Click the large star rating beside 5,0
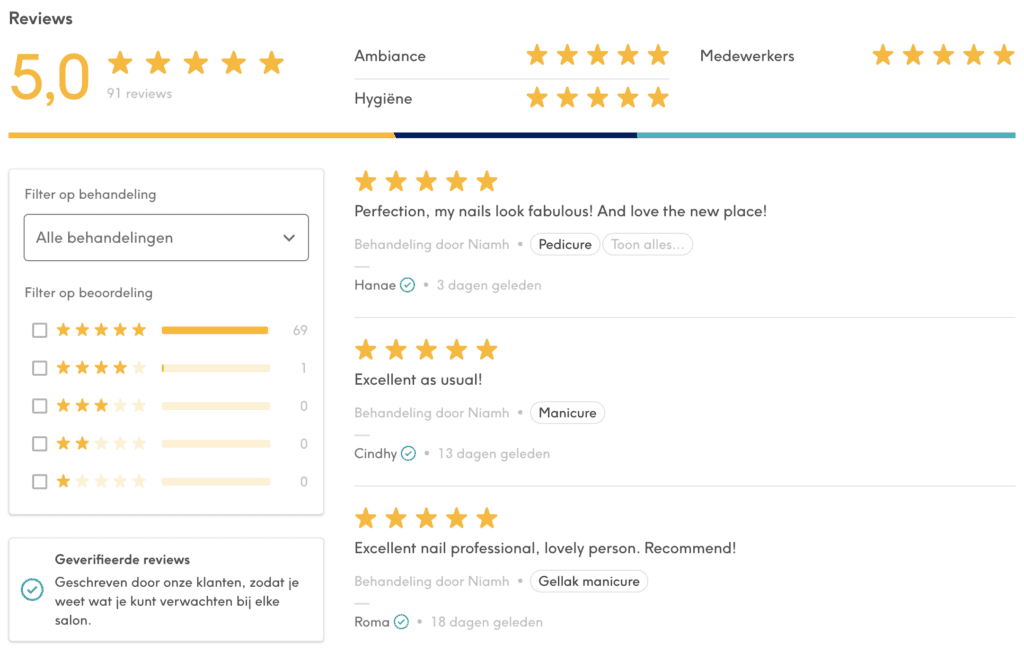This screenshot has height=653, width=1024. pyautogui.click(x=195, y=62)
